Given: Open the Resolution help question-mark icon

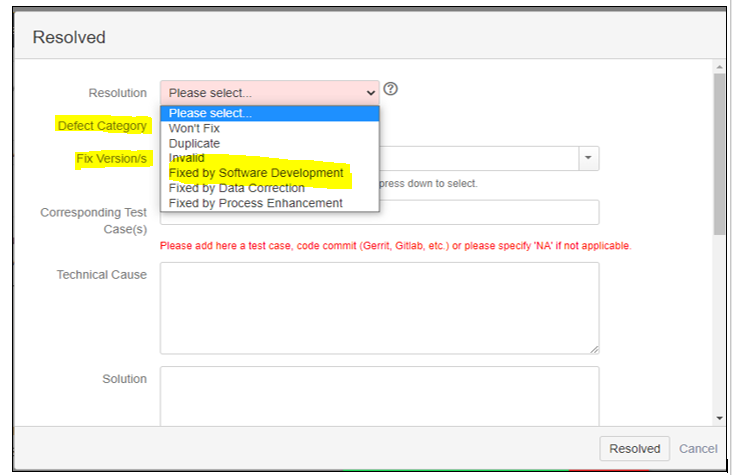Looking at the screenshot, I should point(390,89).
